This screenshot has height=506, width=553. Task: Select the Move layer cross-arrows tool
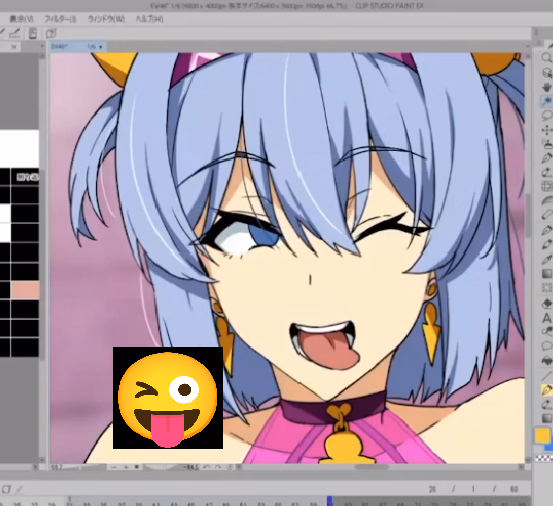tap(546, 130)
